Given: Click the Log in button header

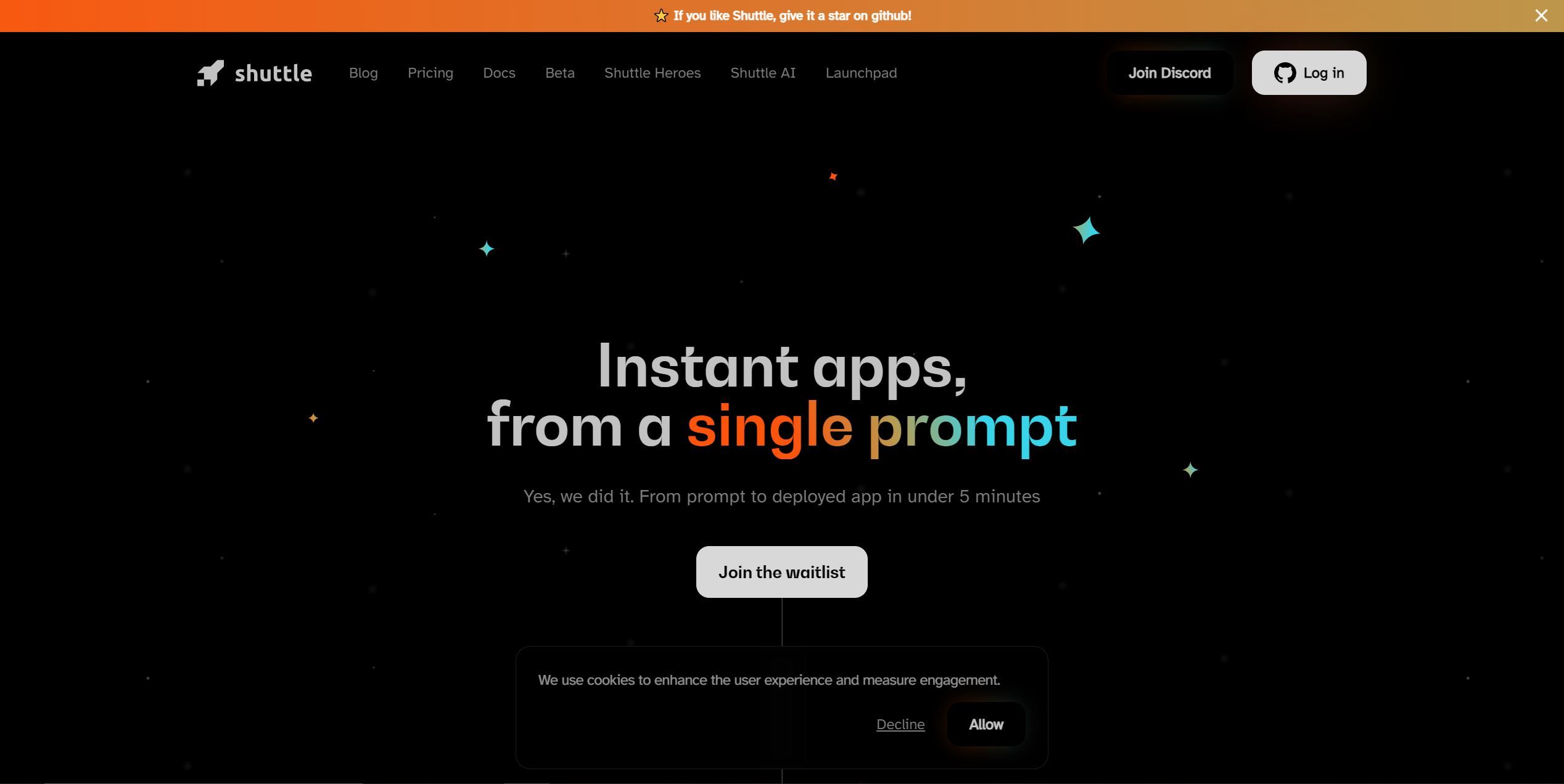Looking at the screenshot, I should [1308, 72].
